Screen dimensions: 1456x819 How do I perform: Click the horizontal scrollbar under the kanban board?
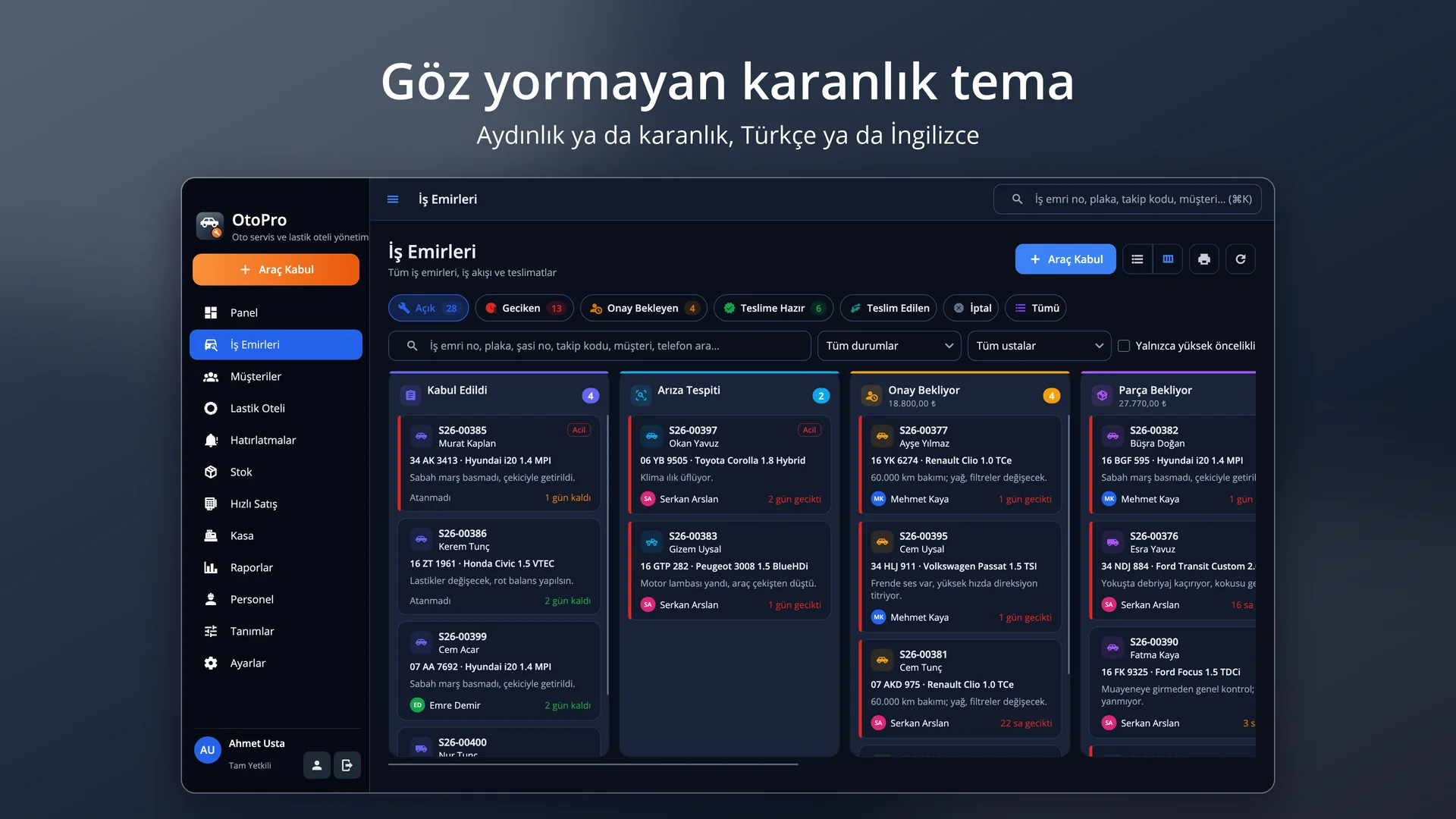tap(593, 764)
